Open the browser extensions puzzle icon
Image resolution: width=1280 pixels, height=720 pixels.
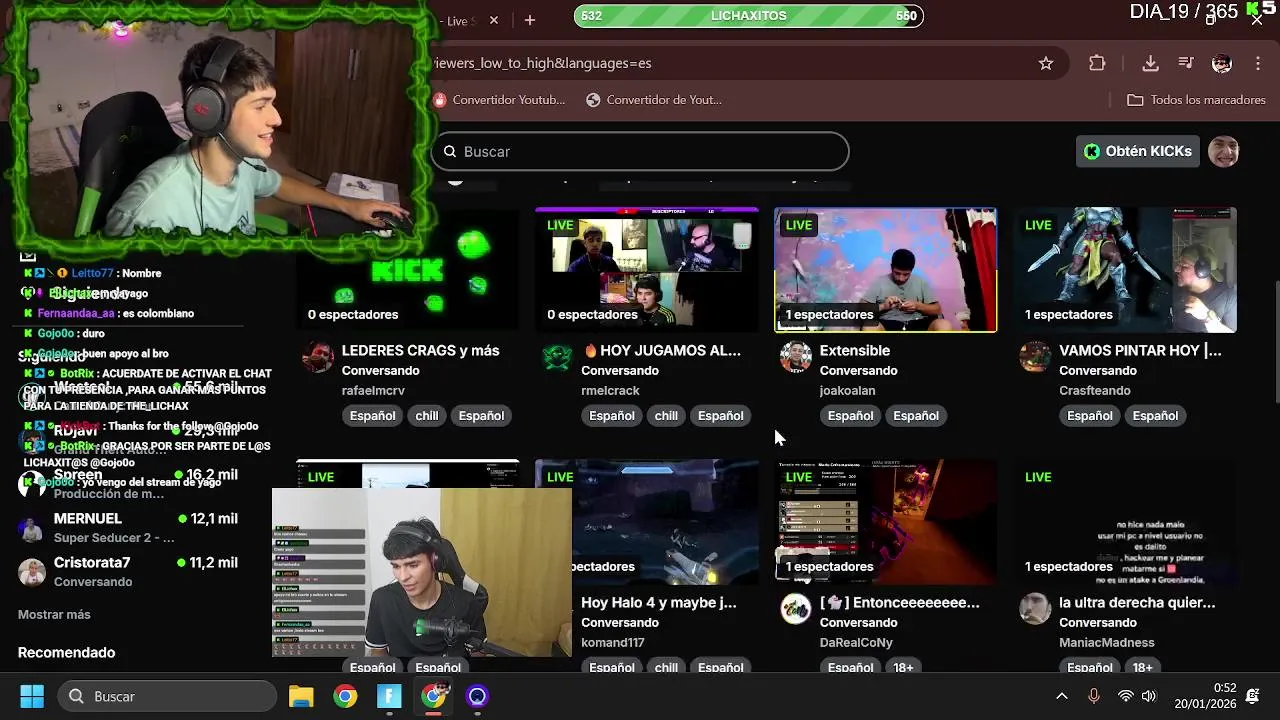(x=1097, y=63)
